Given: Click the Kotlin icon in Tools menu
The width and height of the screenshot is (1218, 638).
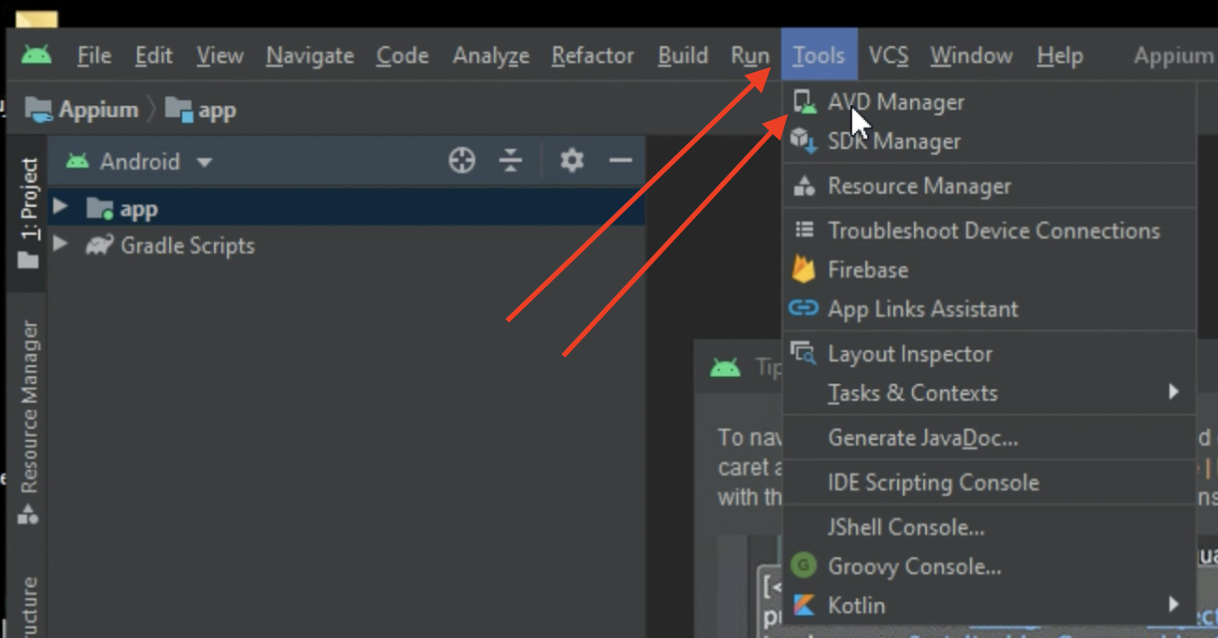Looking at the screenshot, I should pyautogui.click(x=803, y=605).
